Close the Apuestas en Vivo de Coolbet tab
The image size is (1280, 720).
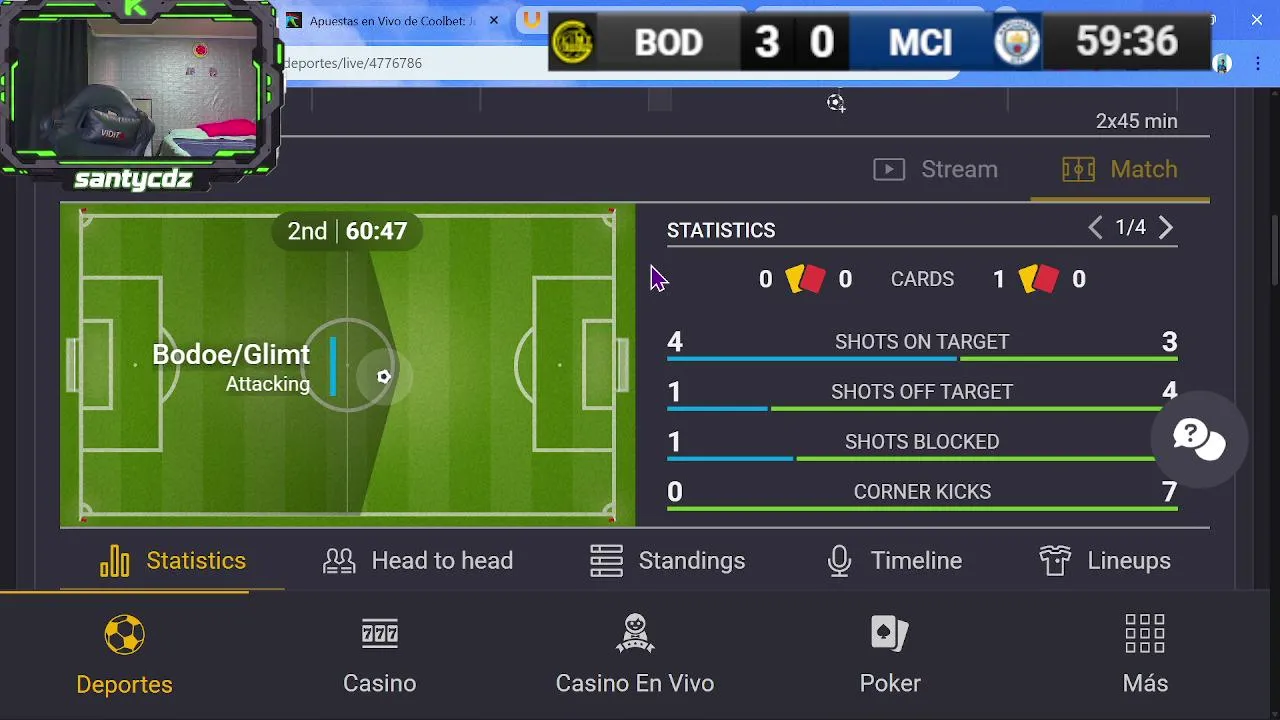point(493,20)
